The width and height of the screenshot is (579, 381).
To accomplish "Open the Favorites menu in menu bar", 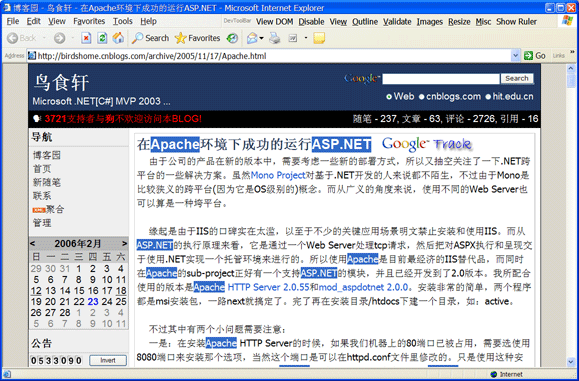I will [x=89, y=21].
